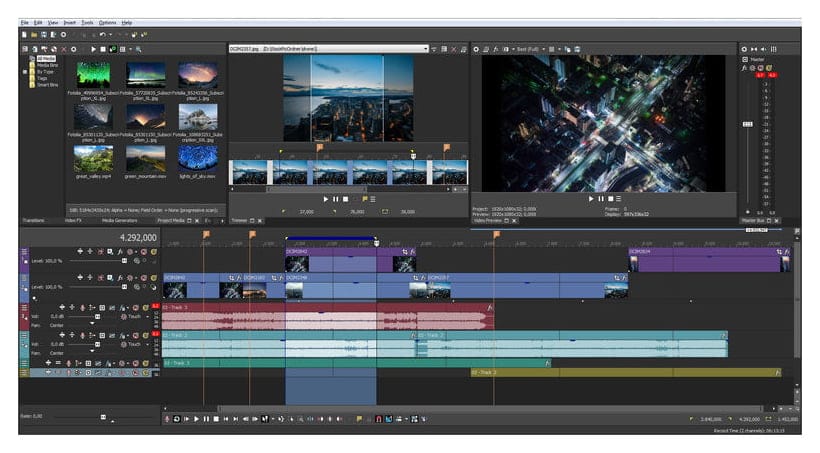Click the red Remove icon in Trimmer toolbar

(x=453, y=49)
